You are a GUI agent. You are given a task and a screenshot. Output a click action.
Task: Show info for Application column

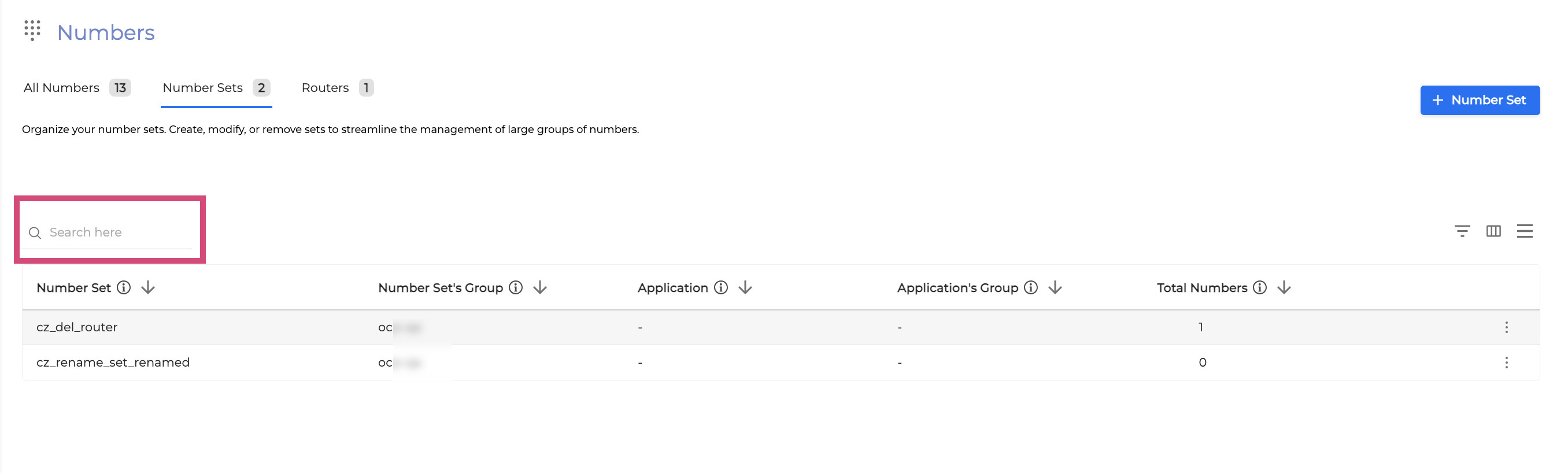click(x=721, y=288)
